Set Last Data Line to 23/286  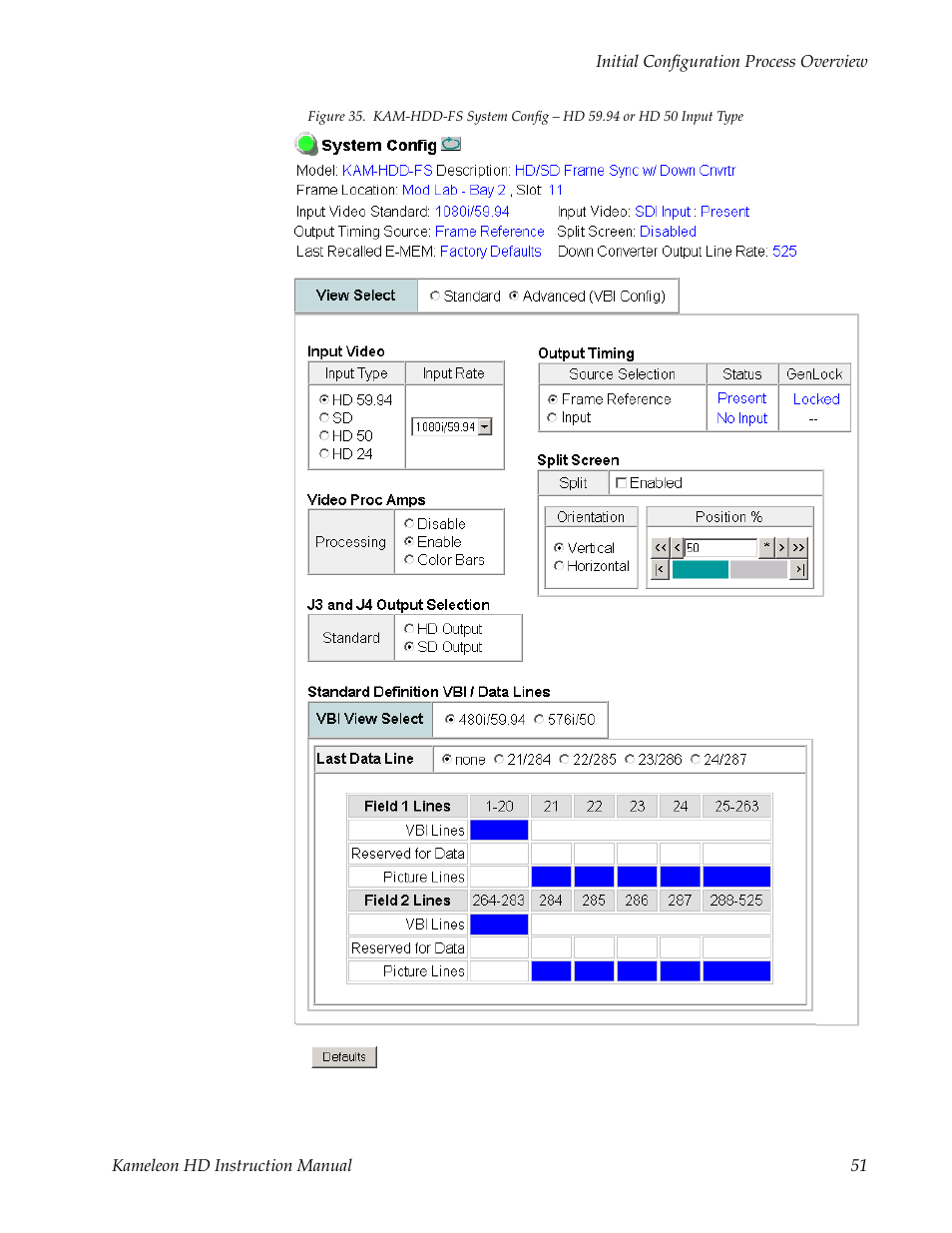pos(630,759)
